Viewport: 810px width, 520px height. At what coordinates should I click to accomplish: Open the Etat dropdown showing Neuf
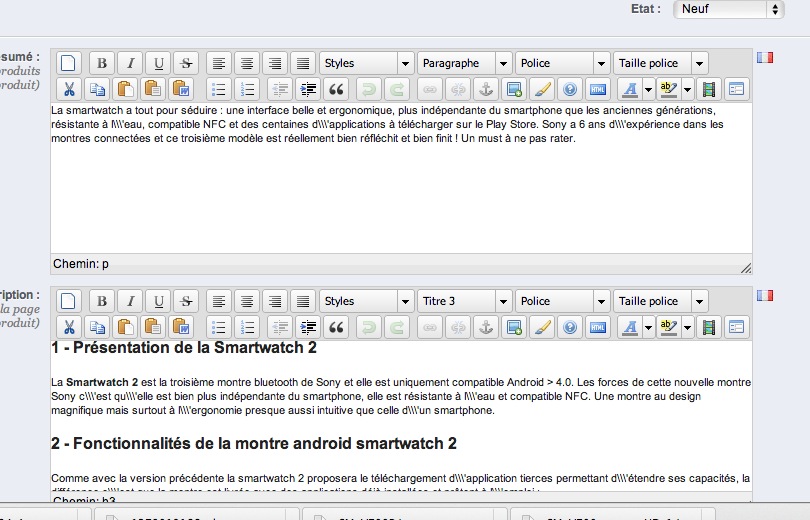pos(729,9)
